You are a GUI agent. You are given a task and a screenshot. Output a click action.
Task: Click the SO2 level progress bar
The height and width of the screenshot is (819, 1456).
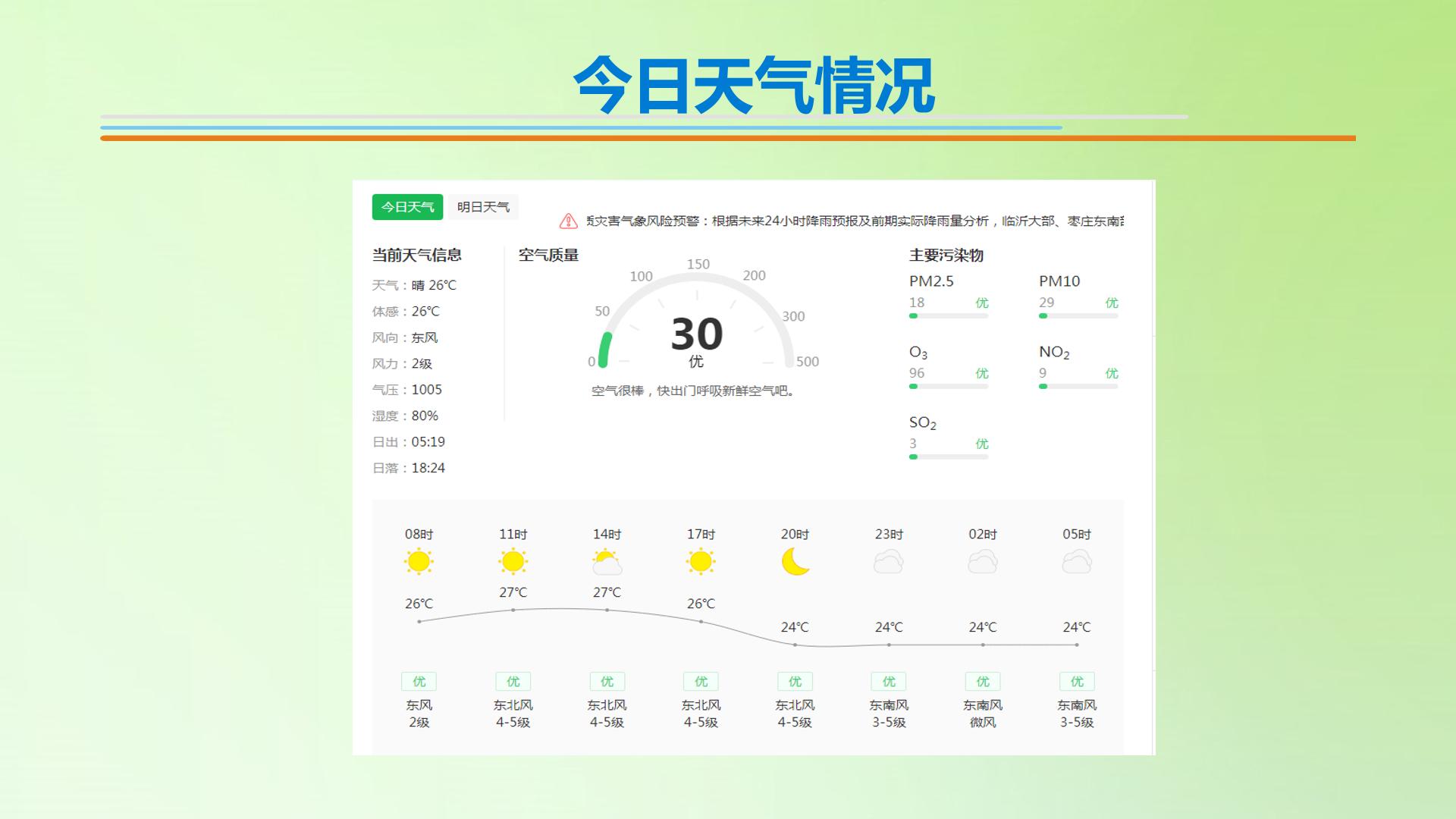tap(949, 457)
